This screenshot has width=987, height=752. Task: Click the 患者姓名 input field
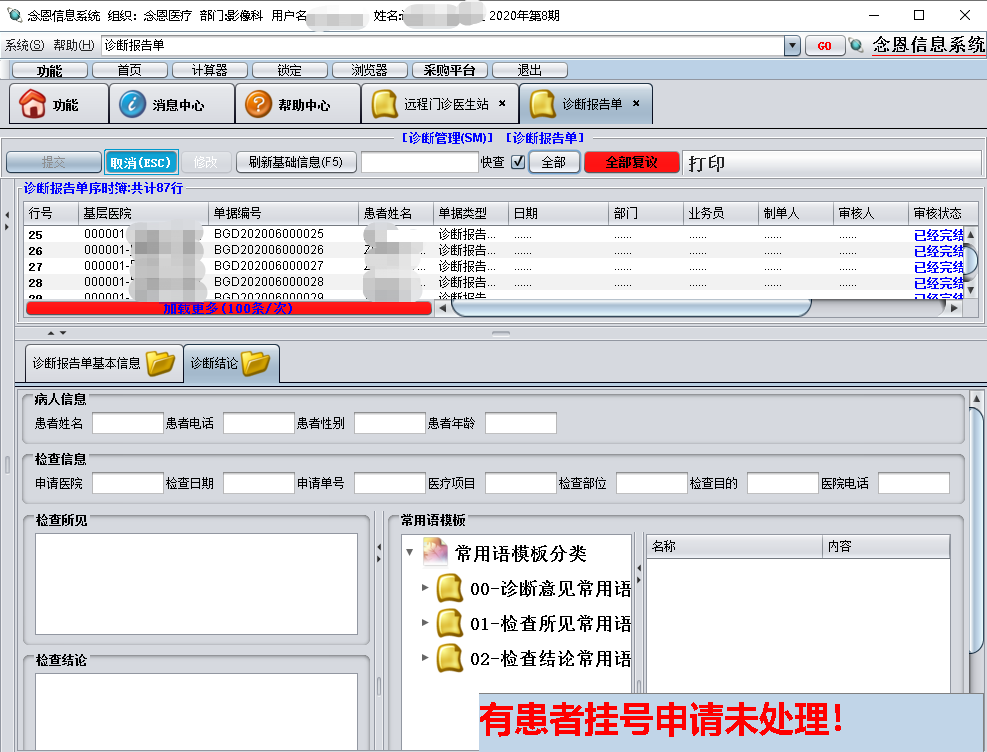pos(127,423)
